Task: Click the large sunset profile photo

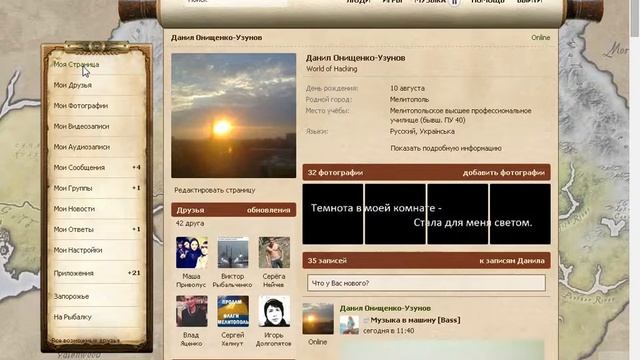Action: click(x=233, y=116)
